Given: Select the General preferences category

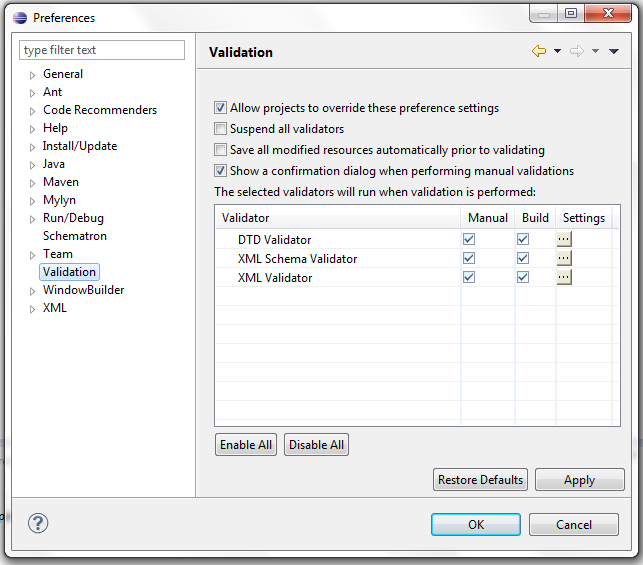Looking at the screenshot, I should tap(63, 74).
